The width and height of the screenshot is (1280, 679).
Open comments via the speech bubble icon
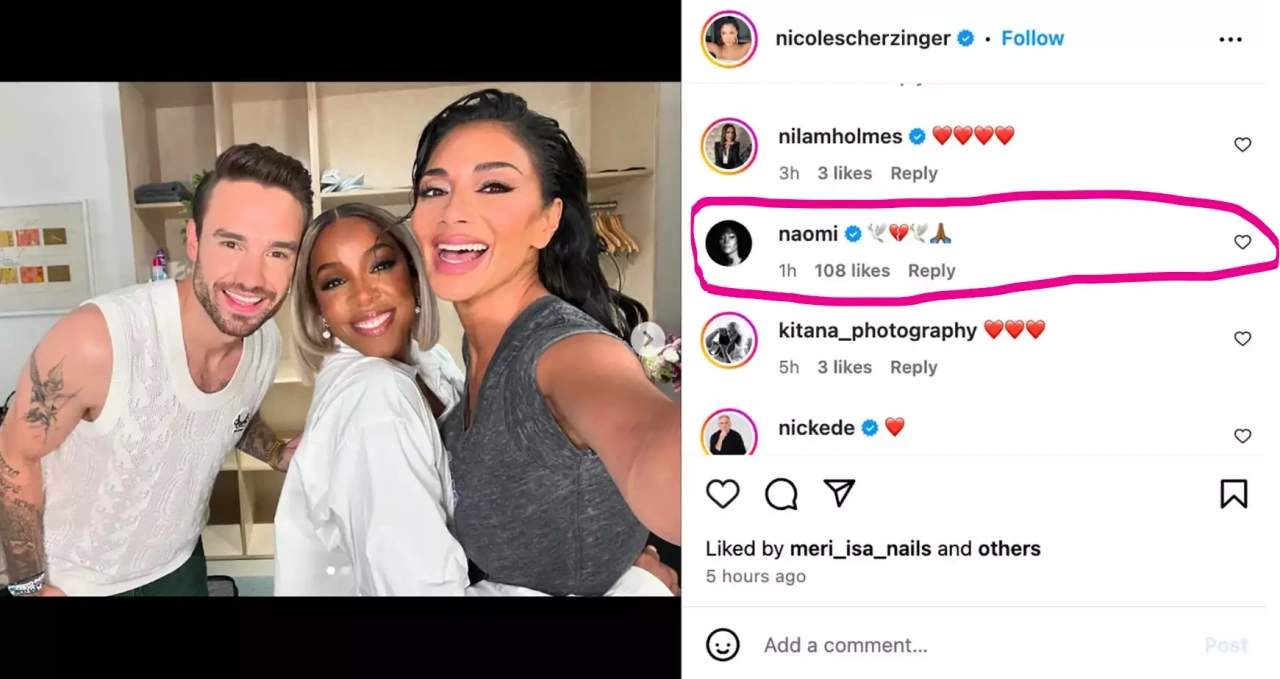(781, 494)
